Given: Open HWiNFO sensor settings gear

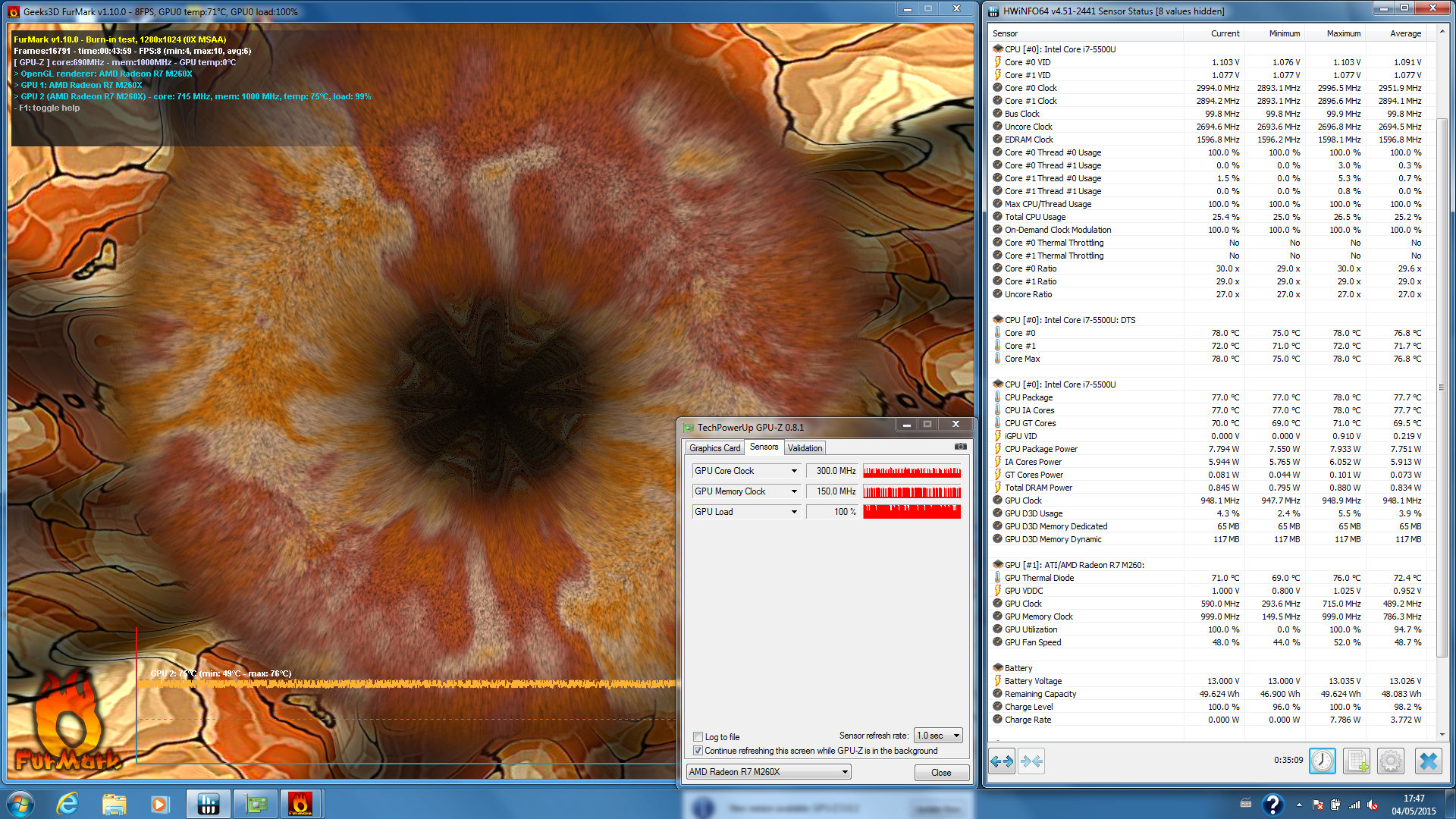Looking at the screenshot, I should click(x=1390, y=761).
